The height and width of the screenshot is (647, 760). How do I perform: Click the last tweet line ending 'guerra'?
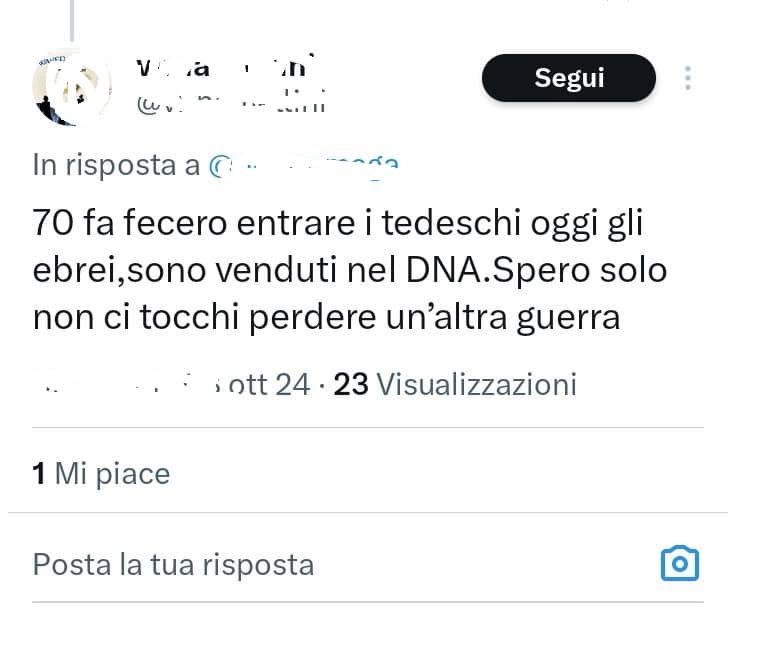tap(326, 318)
